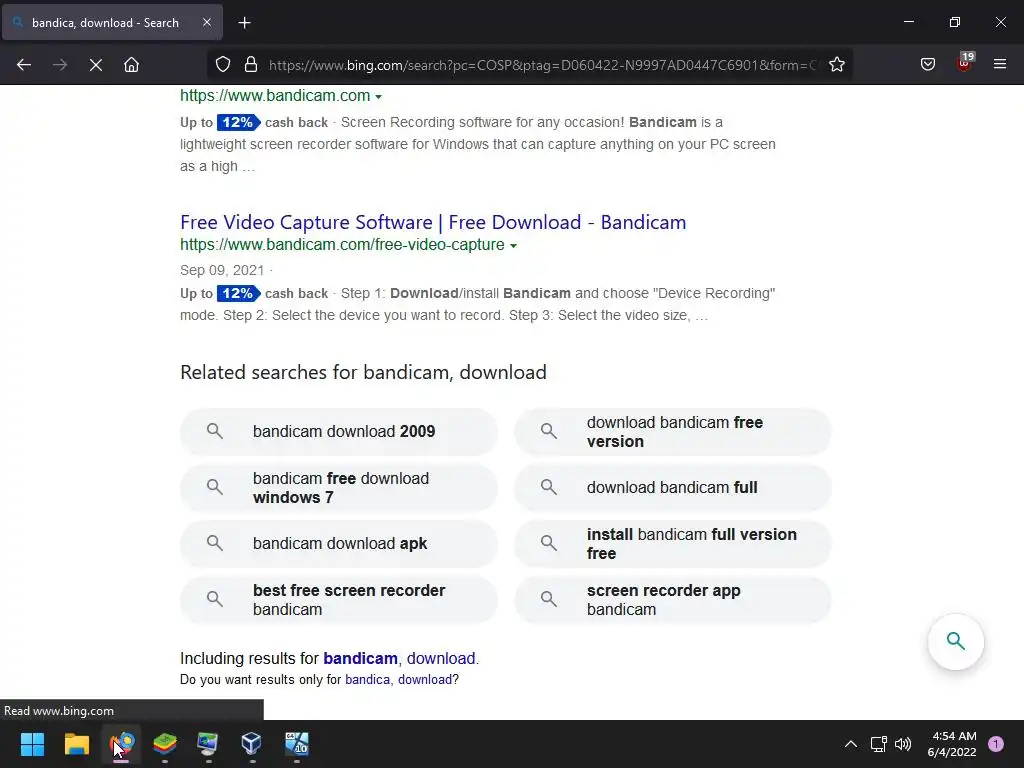The height and width of the screenshot is (768, 1024).
Task: Click the Sep 09, 2021 date text
Action: coord(222,270)
